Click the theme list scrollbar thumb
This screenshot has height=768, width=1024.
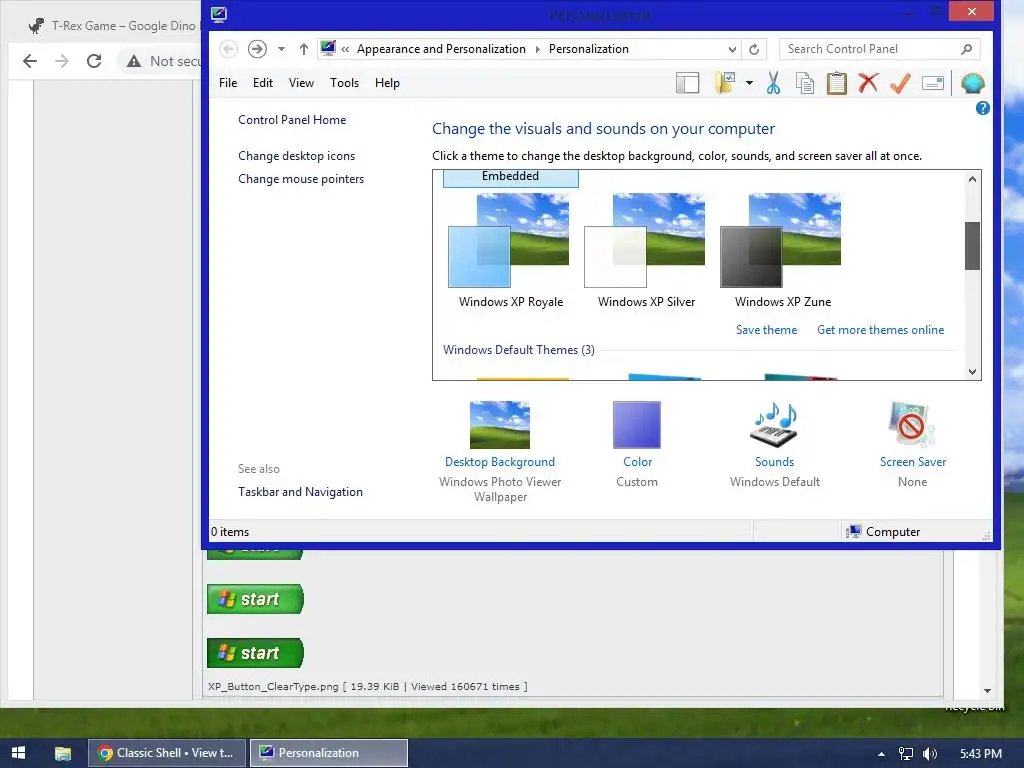click(x=972, y=246)
